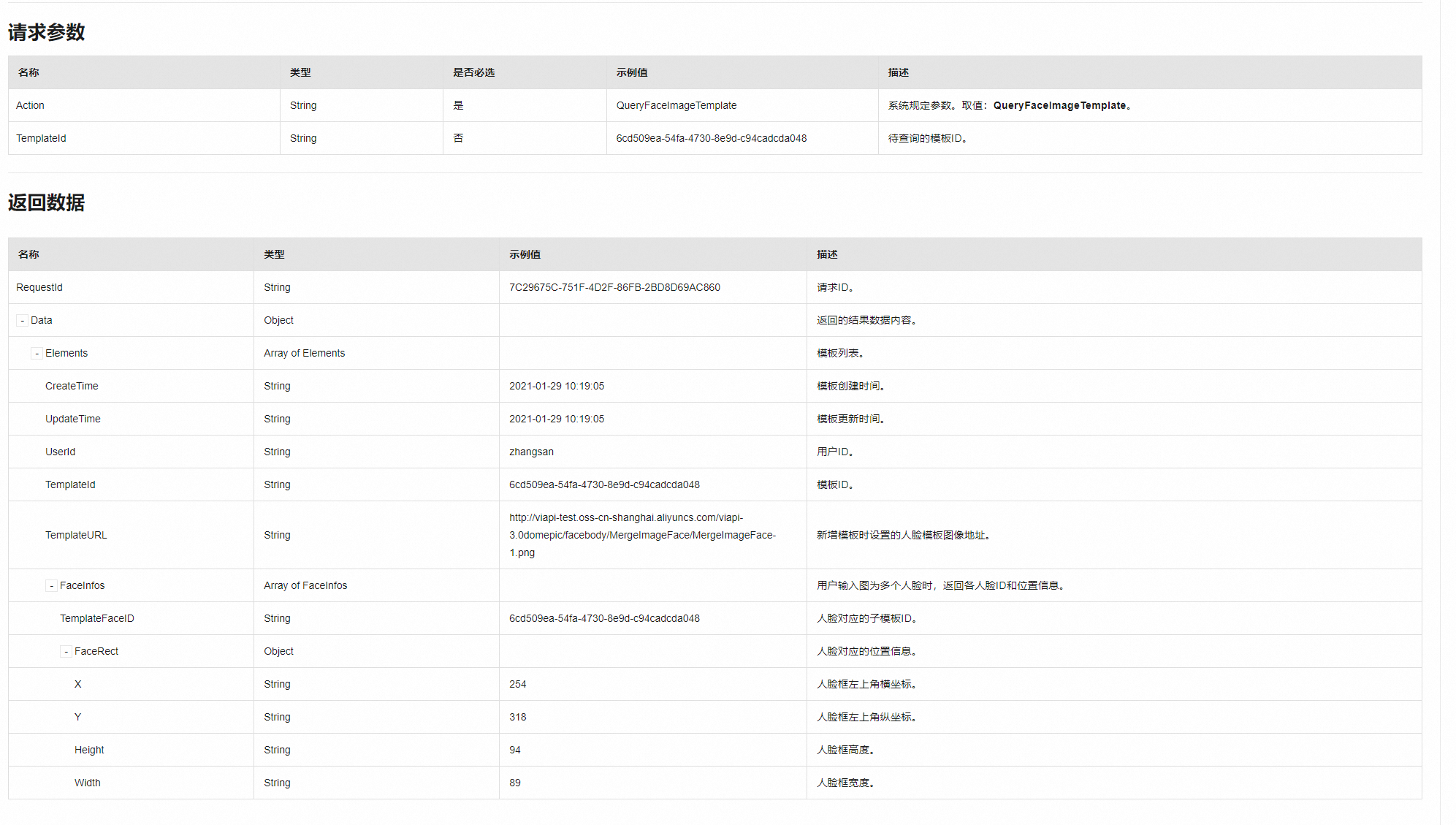Click the 否 required cell for TemplateId
The width and height of the screenshot is (1456, 825).
coord(458,138)
